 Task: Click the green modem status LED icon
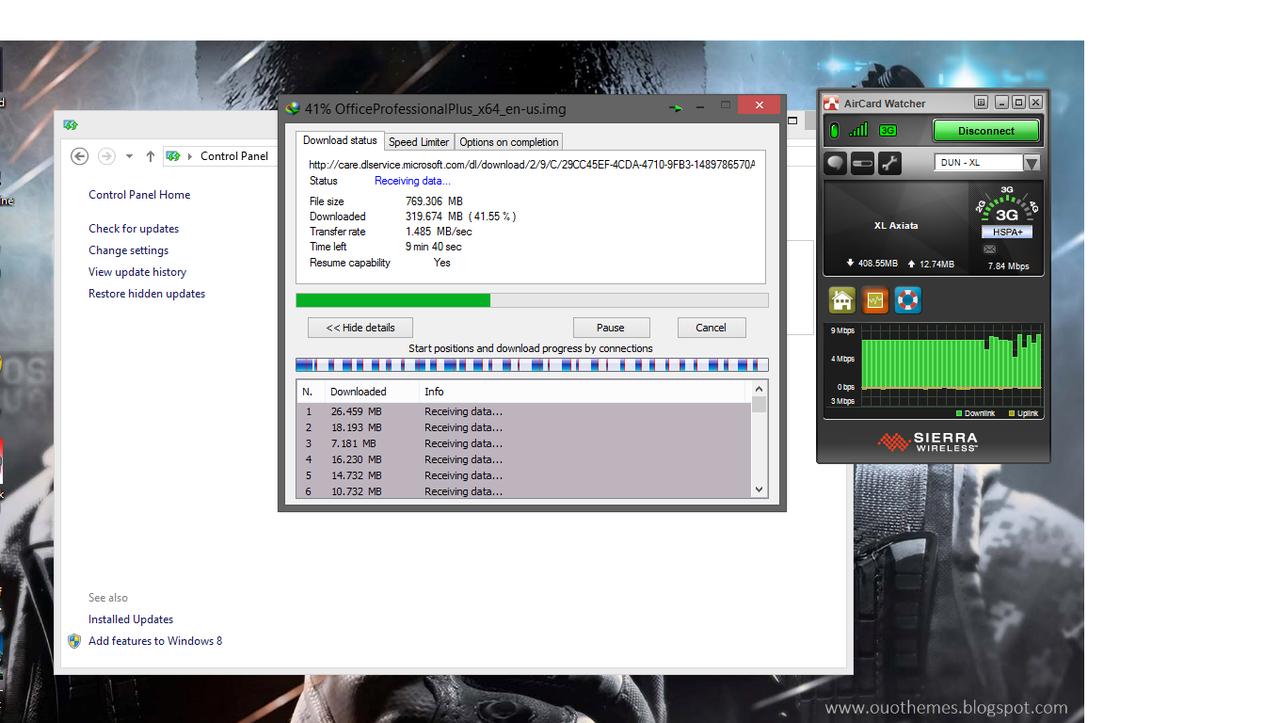(834, 131)
